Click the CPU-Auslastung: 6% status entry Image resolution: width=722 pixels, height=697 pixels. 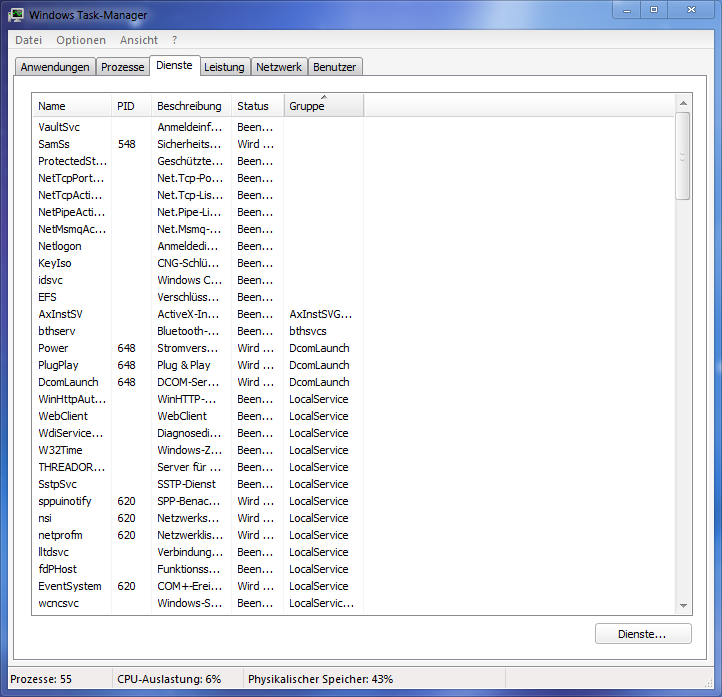(169, 679)
